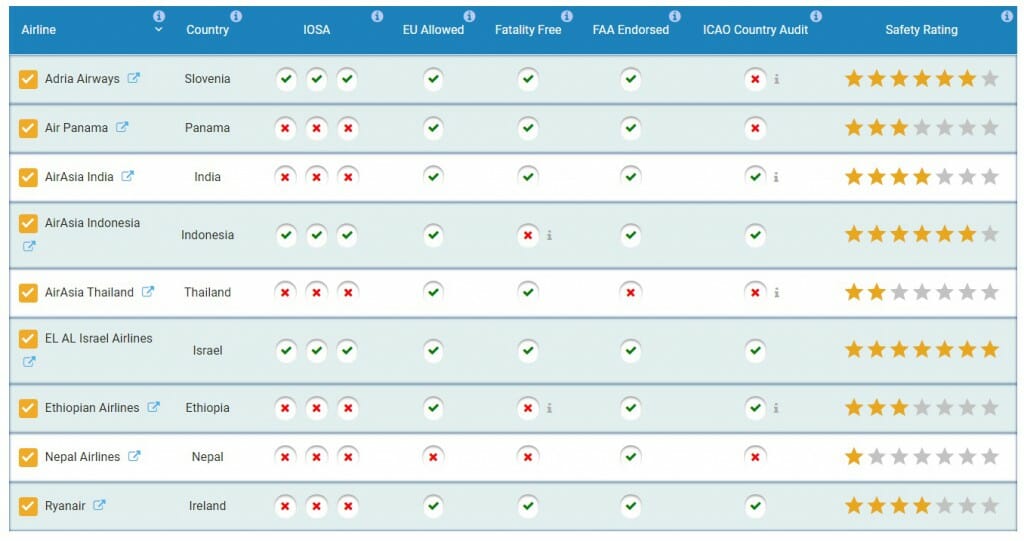
Task: Click info icon above Safety Rating header
Action: pos(1007,16)
